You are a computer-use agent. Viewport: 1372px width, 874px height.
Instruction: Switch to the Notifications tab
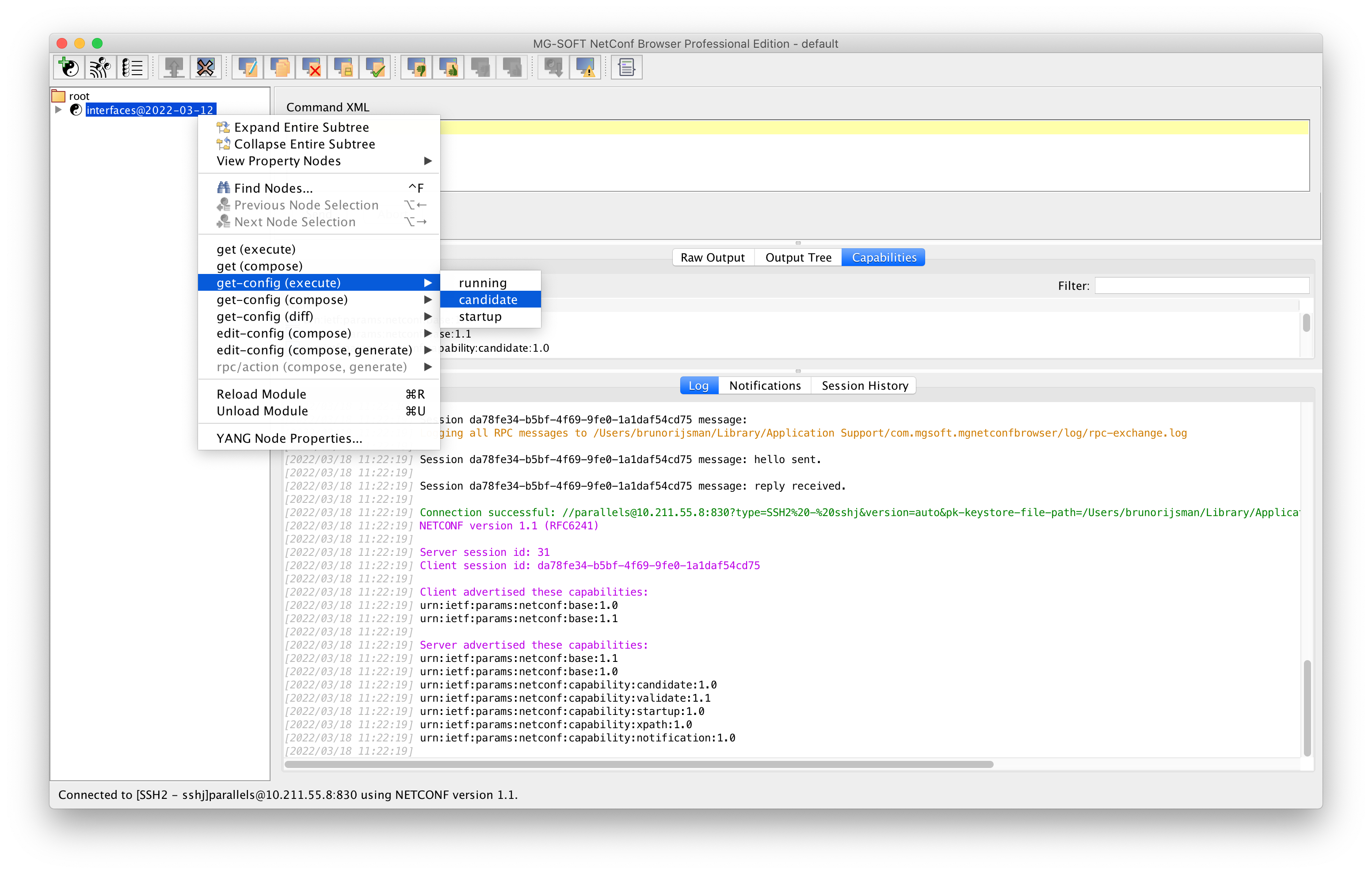[765, 385]
